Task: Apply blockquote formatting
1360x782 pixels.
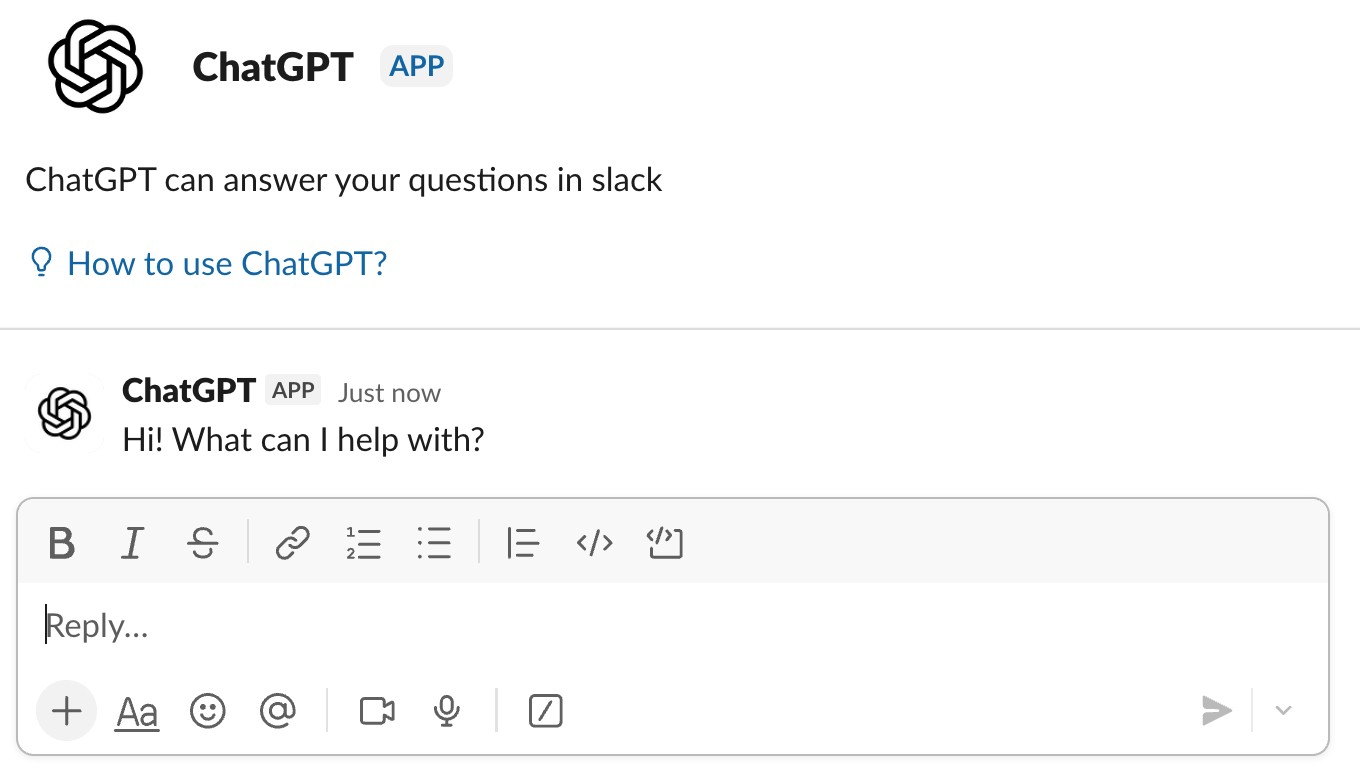Action: [523, 543]
